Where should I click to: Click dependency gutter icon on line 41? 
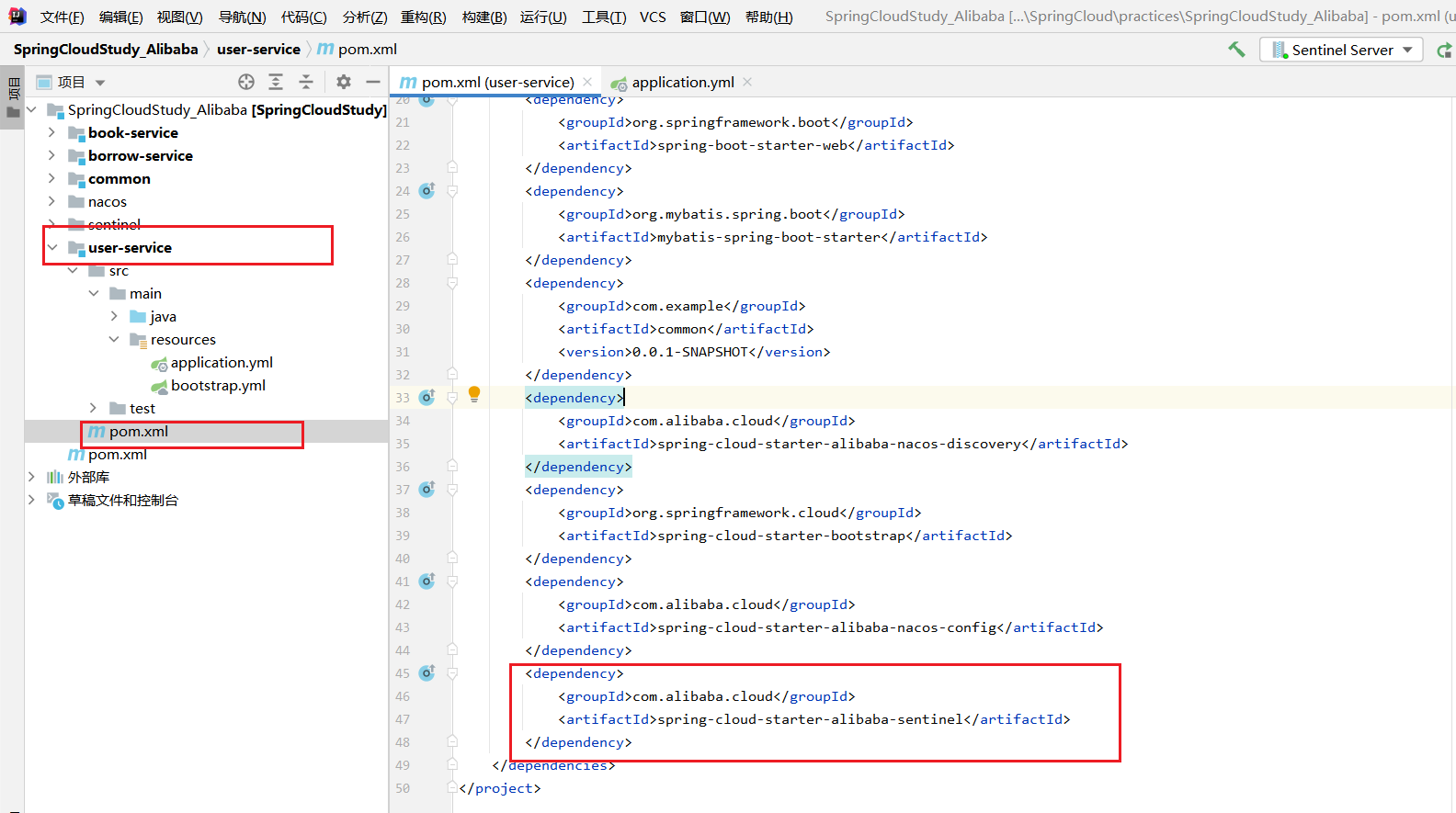click(x=427, y=582)
